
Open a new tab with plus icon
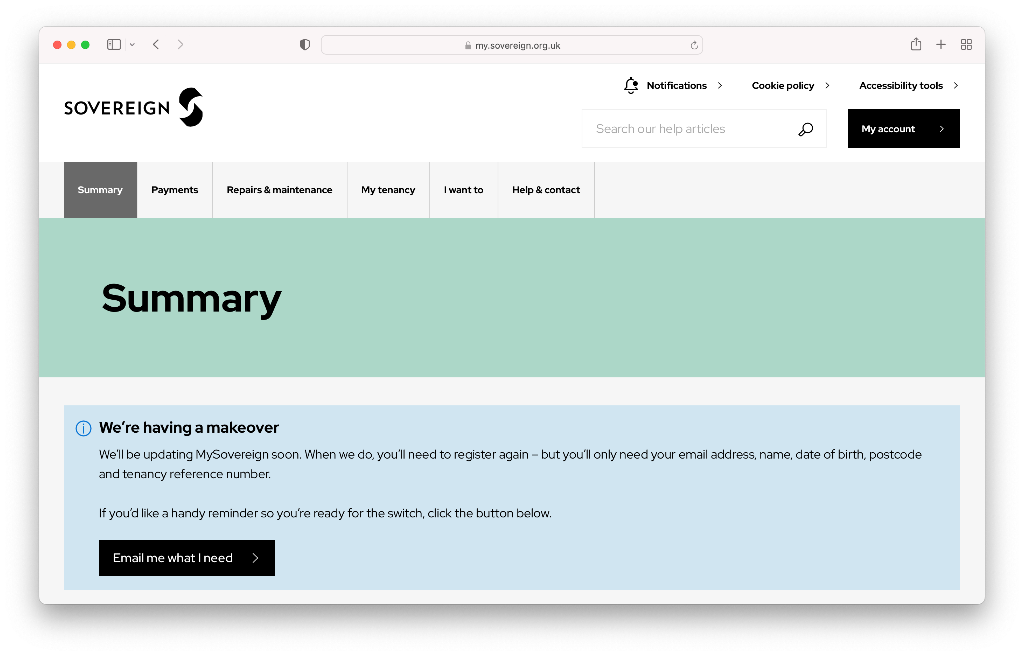point(941,44)
